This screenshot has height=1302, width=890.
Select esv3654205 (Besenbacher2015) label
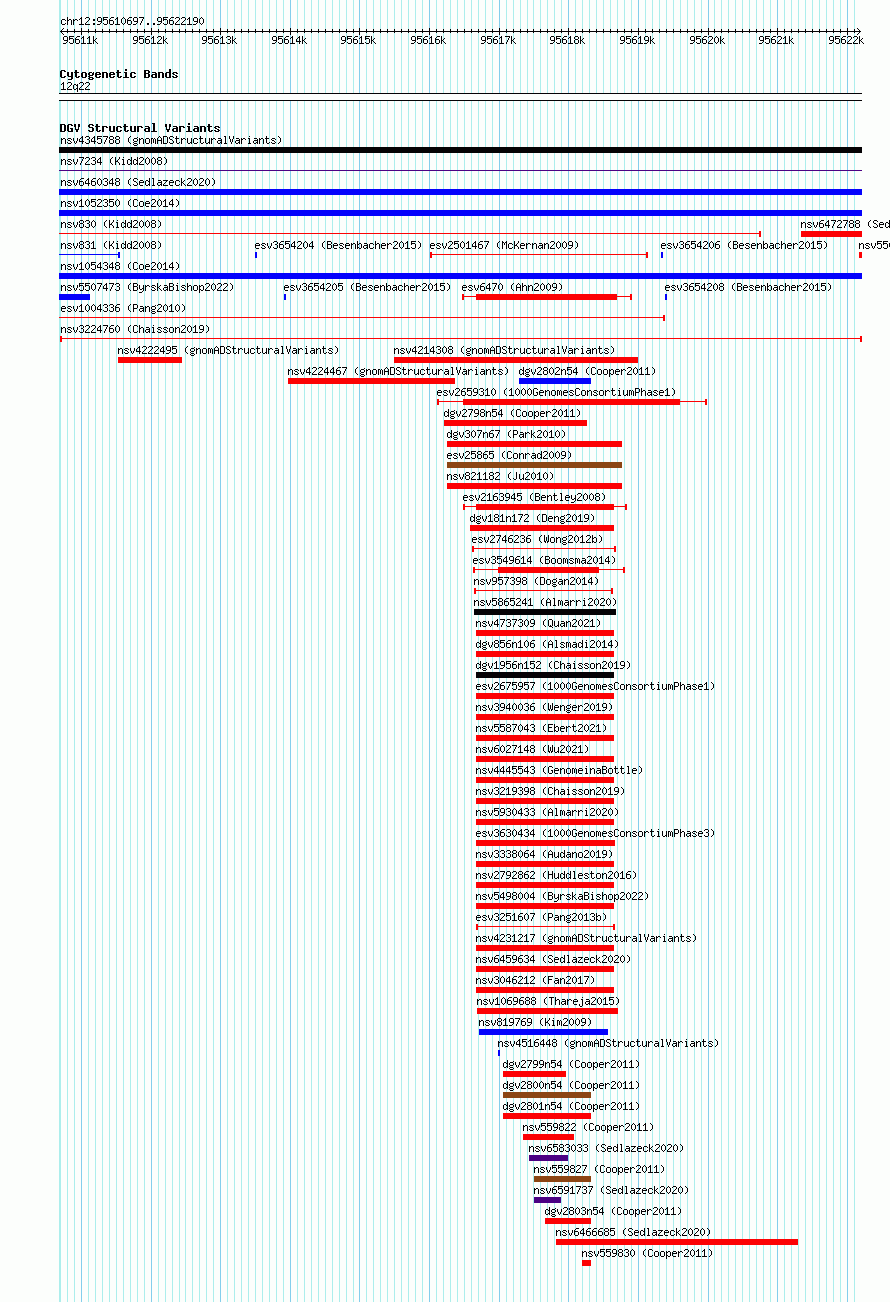coord(367,287)
